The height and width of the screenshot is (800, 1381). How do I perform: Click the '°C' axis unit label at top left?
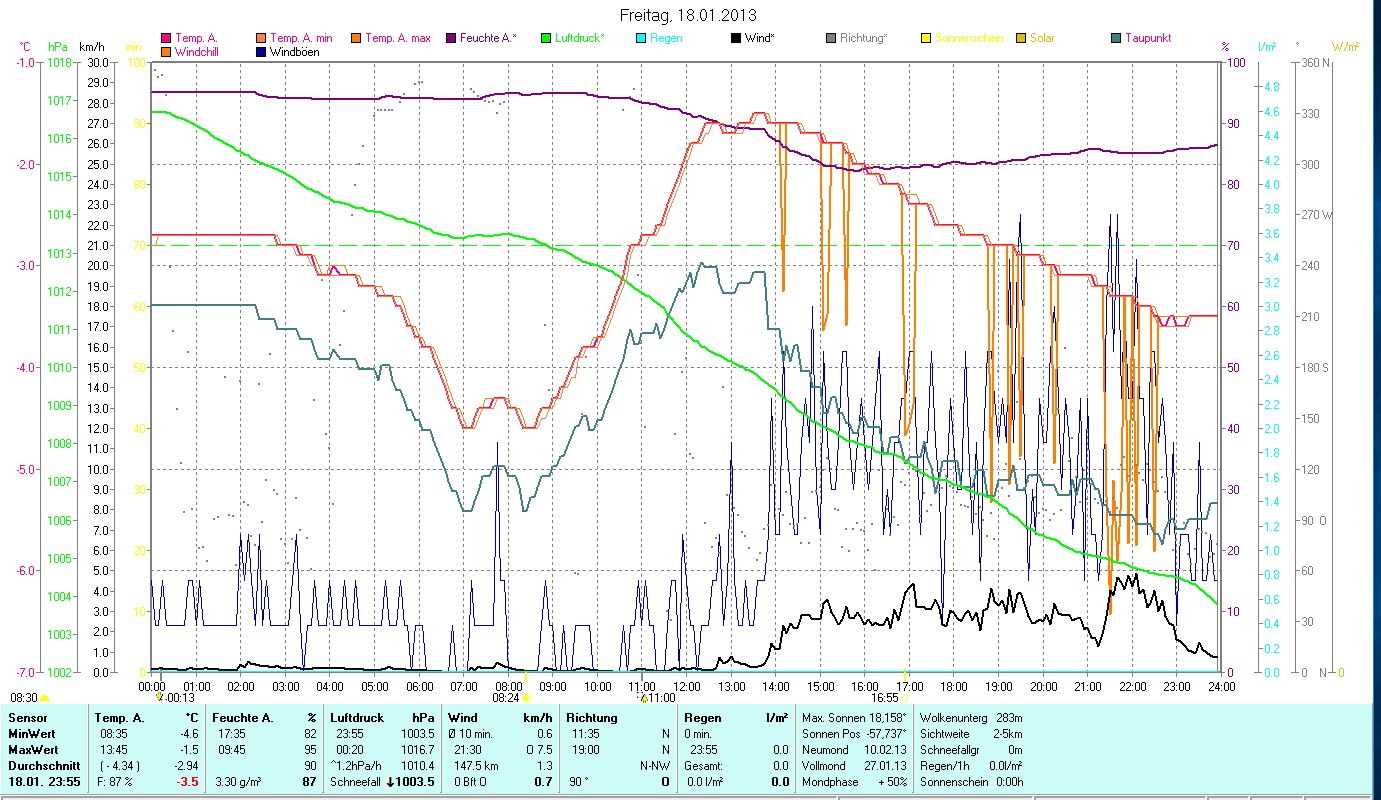[x=25, y=46]
